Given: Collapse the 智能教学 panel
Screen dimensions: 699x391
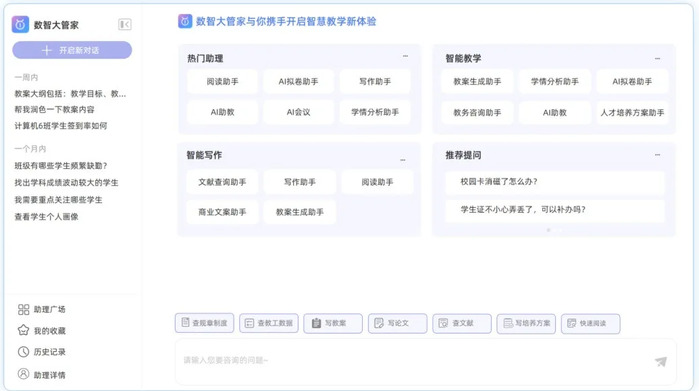Looking at the screenshot, I should click(658, 58).
